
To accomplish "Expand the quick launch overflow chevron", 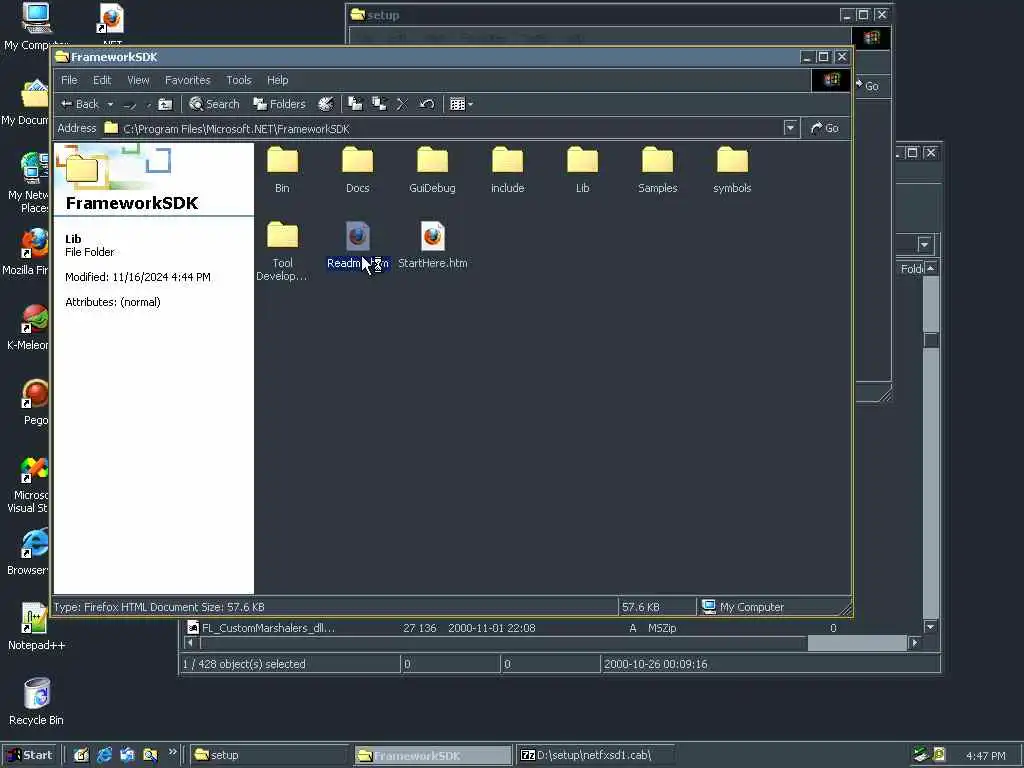I will tap(172, 752).
